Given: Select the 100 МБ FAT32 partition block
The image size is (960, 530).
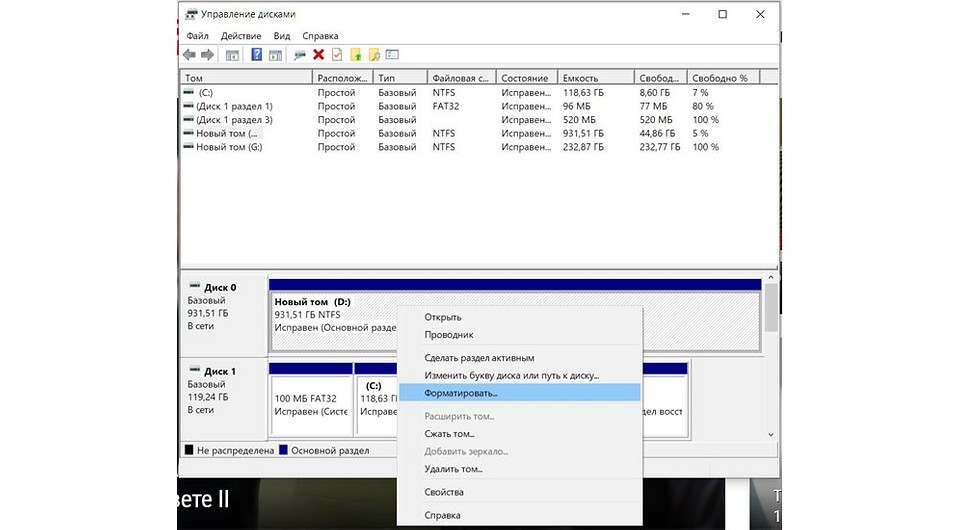Looking at the screenshot, I should (311, 400).
